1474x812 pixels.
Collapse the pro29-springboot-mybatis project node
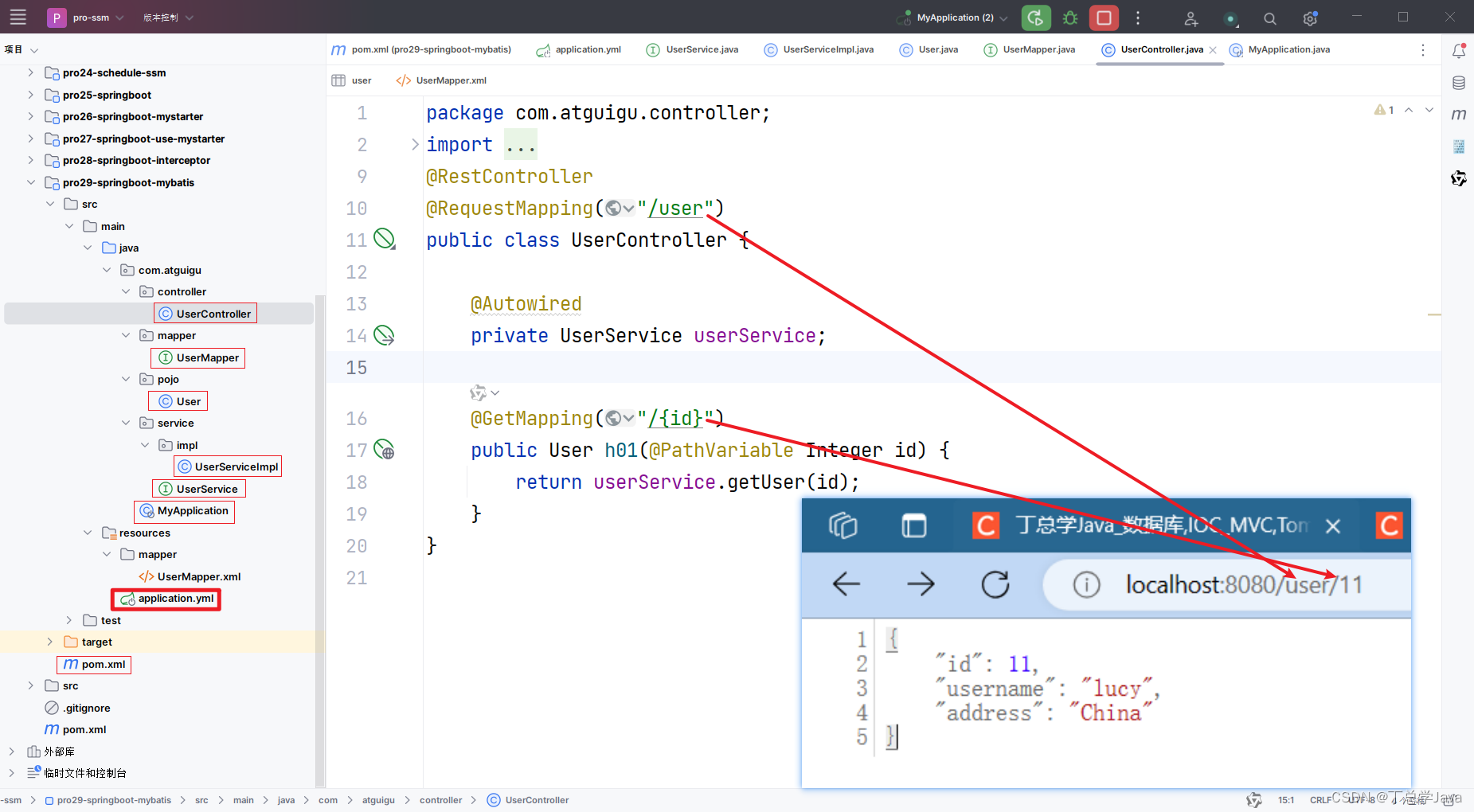30,182
